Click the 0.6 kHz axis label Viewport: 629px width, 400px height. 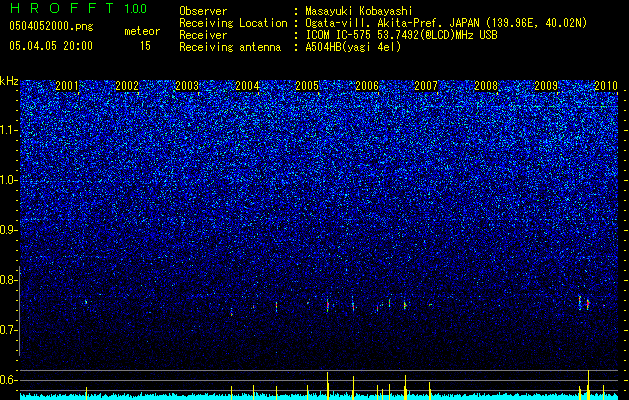coord(9,380)
